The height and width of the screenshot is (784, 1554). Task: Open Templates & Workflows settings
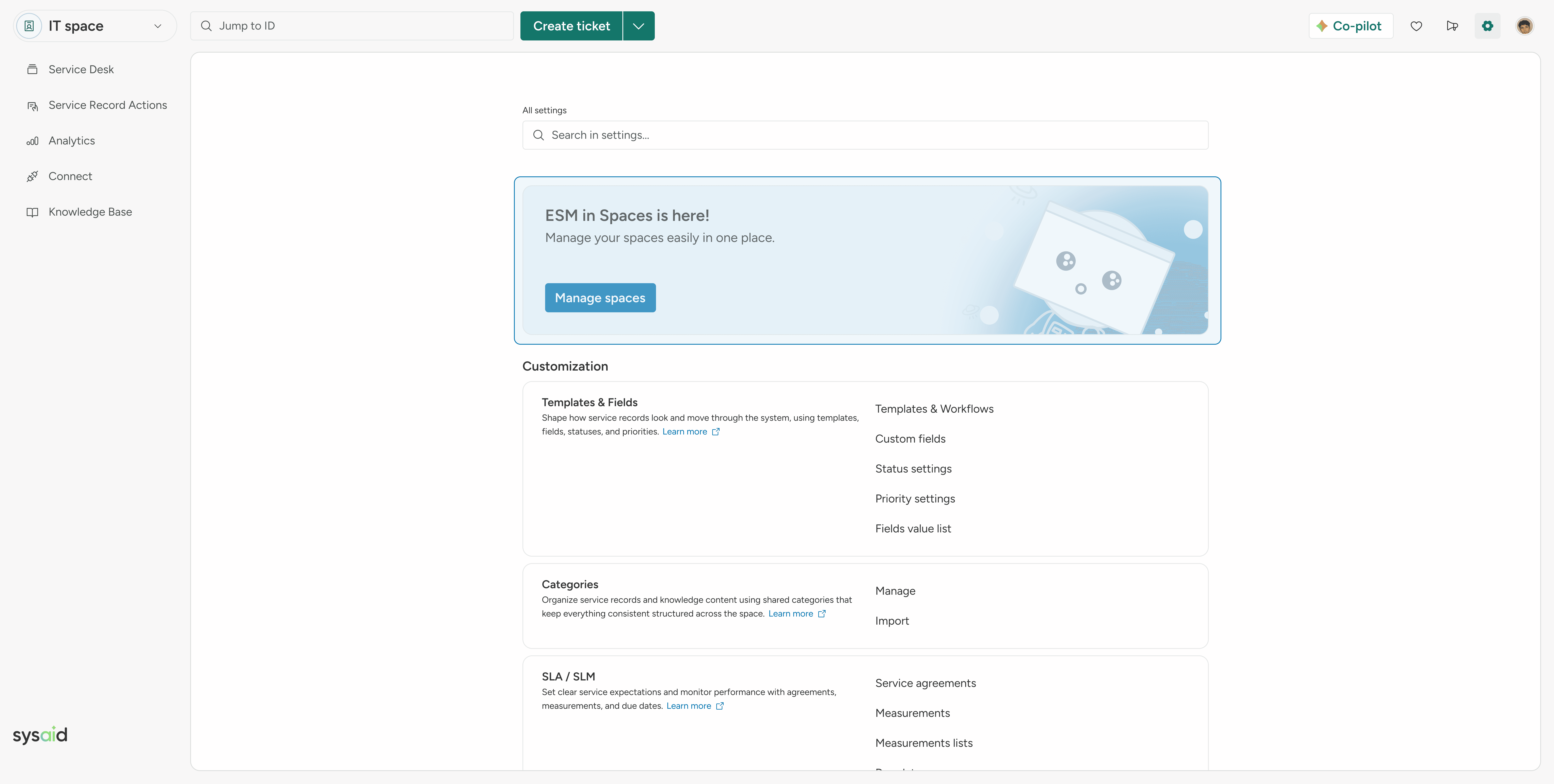tap(934, 409)
